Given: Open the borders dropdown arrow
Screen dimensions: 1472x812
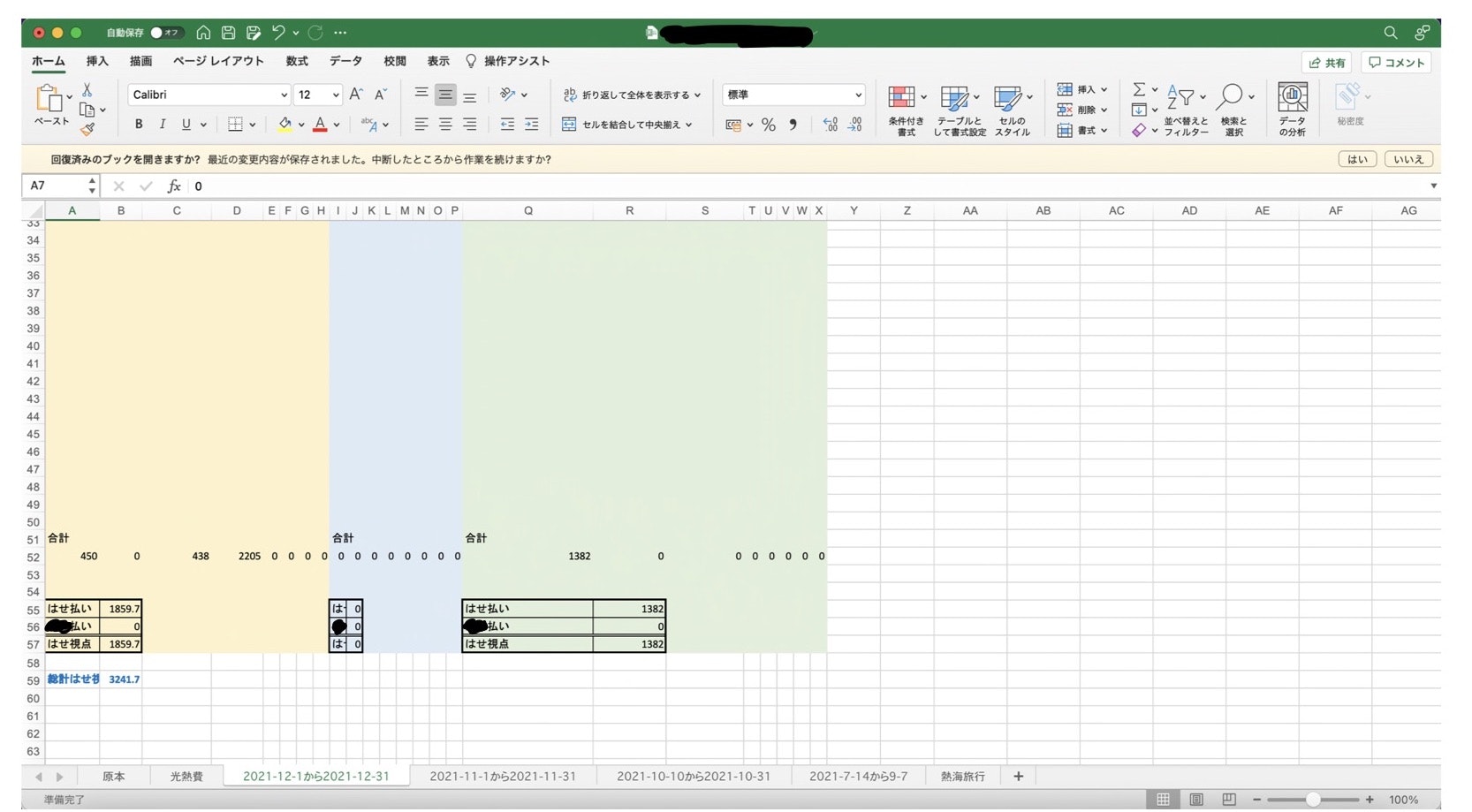Looking at the screenshot, I should pos(253,125).
